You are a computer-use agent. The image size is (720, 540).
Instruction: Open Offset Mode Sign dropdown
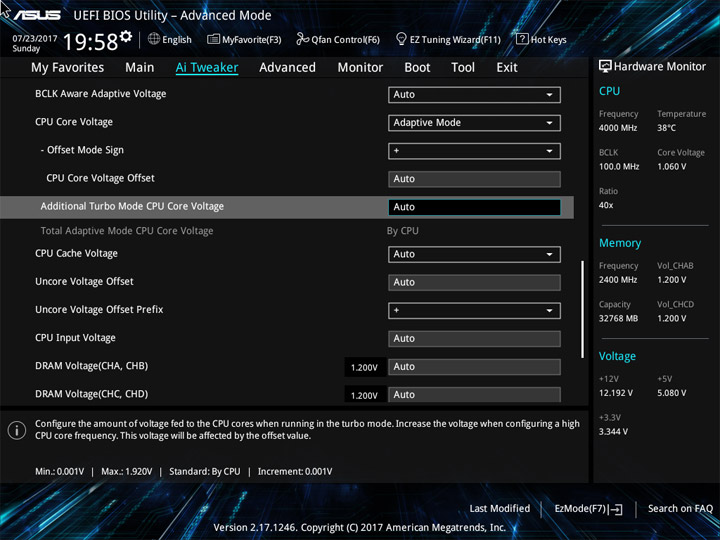(x=474, y=151)
